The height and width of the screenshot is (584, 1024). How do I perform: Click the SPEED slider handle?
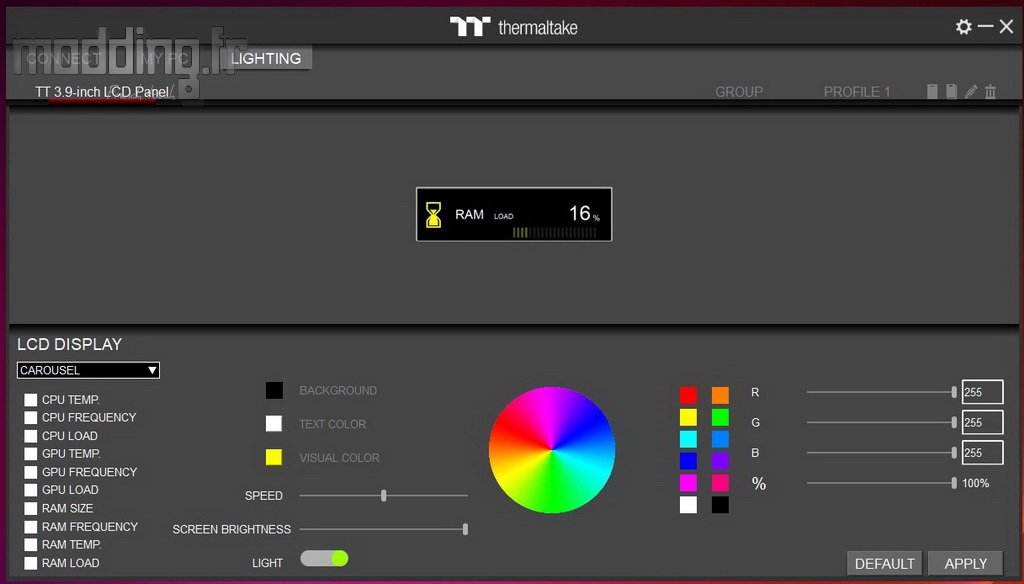pyautogui.click(x=384, y=496)
